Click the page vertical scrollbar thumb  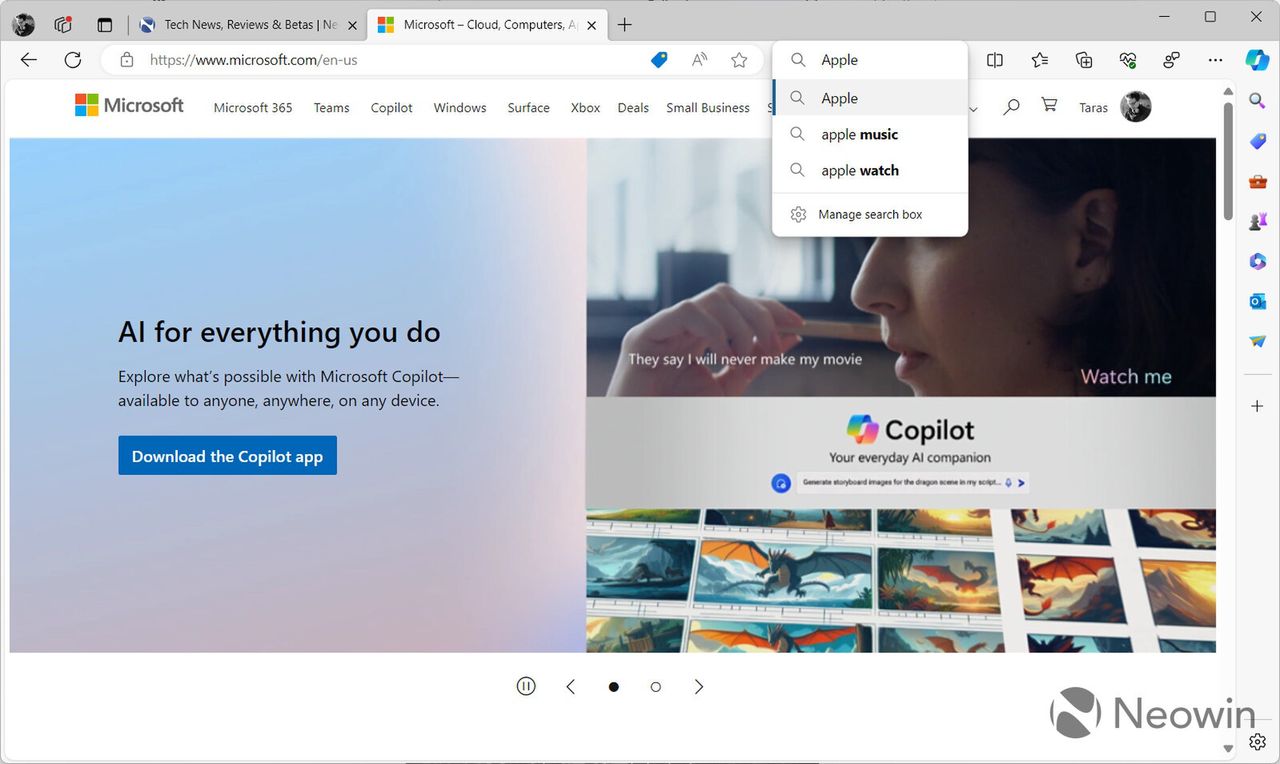1229,162
